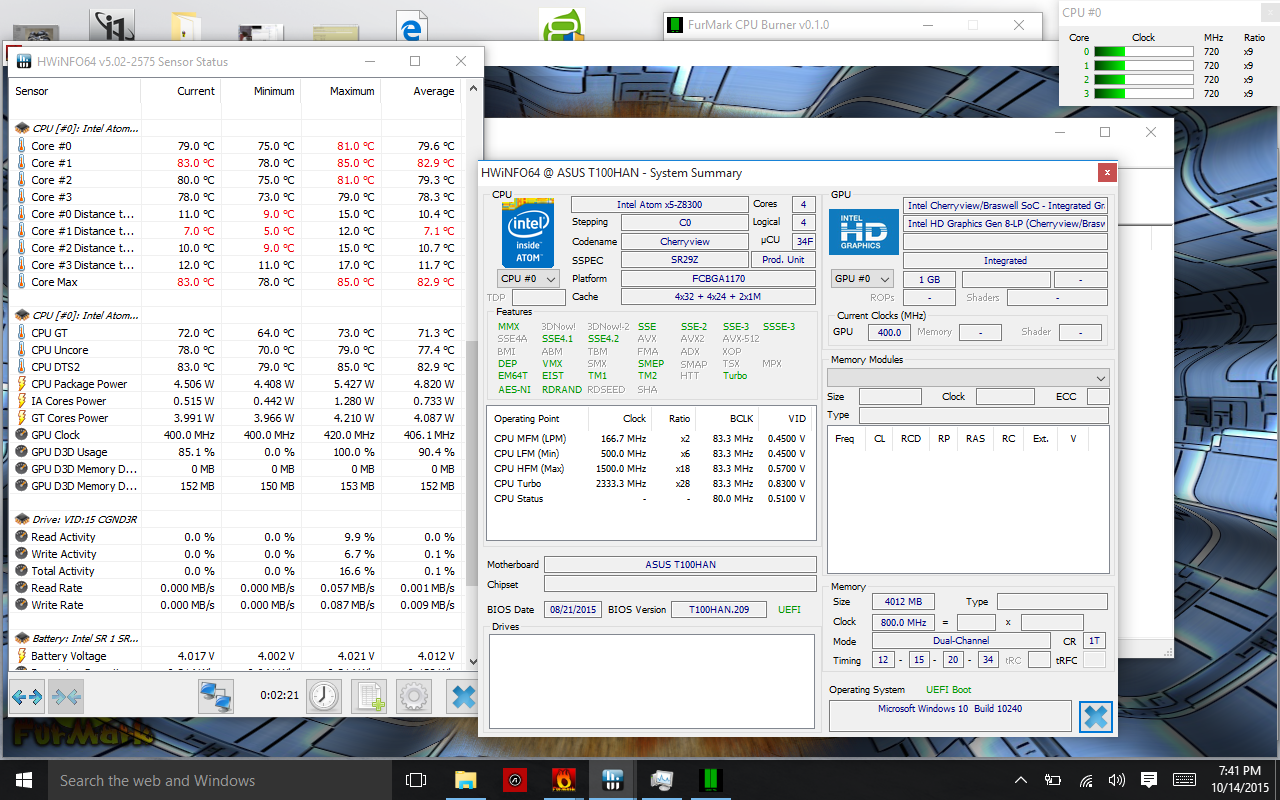Image resolution: width=1280 pixels, height=800 pixels.
Task: Click the Current column header
Action: pos(180,91)
